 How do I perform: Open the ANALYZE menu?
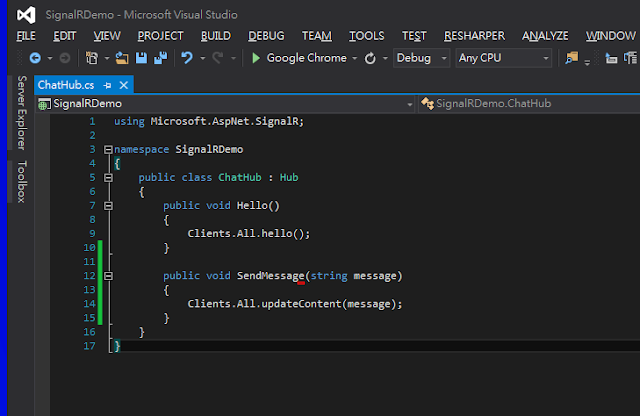(545, 36)
